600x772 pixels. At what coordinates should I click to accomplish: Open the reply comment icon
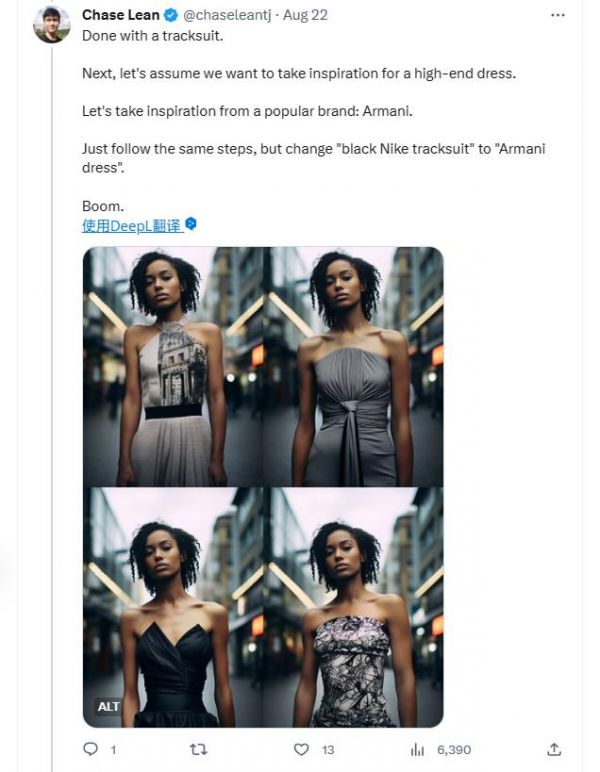[x=90, y=749]
